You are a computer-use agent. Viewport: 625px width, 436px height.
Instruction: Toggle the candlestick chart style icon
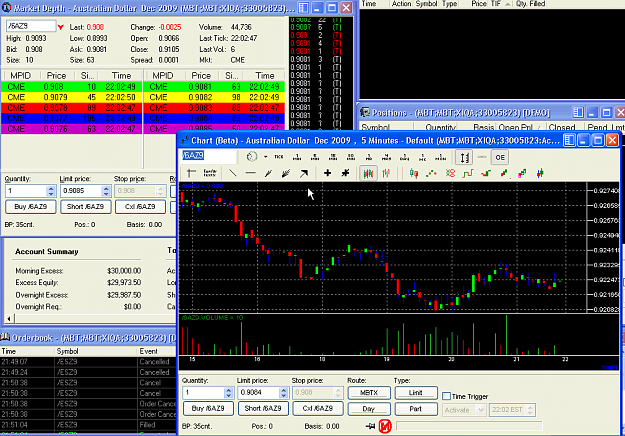(368, 173)
